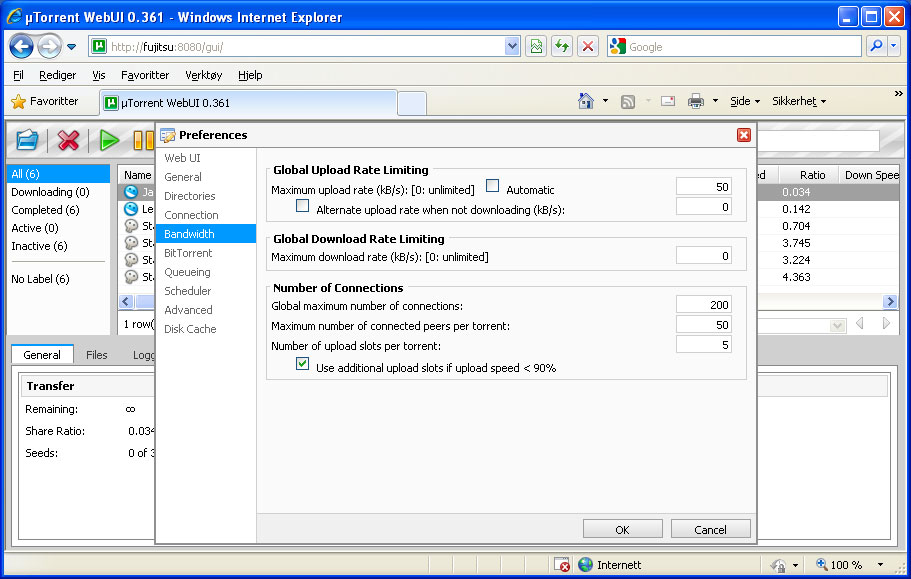Open the address bar URL dropdown
The height and width of the screenshot is (579, 911).
pyautogui.click(x=512, y=46)
